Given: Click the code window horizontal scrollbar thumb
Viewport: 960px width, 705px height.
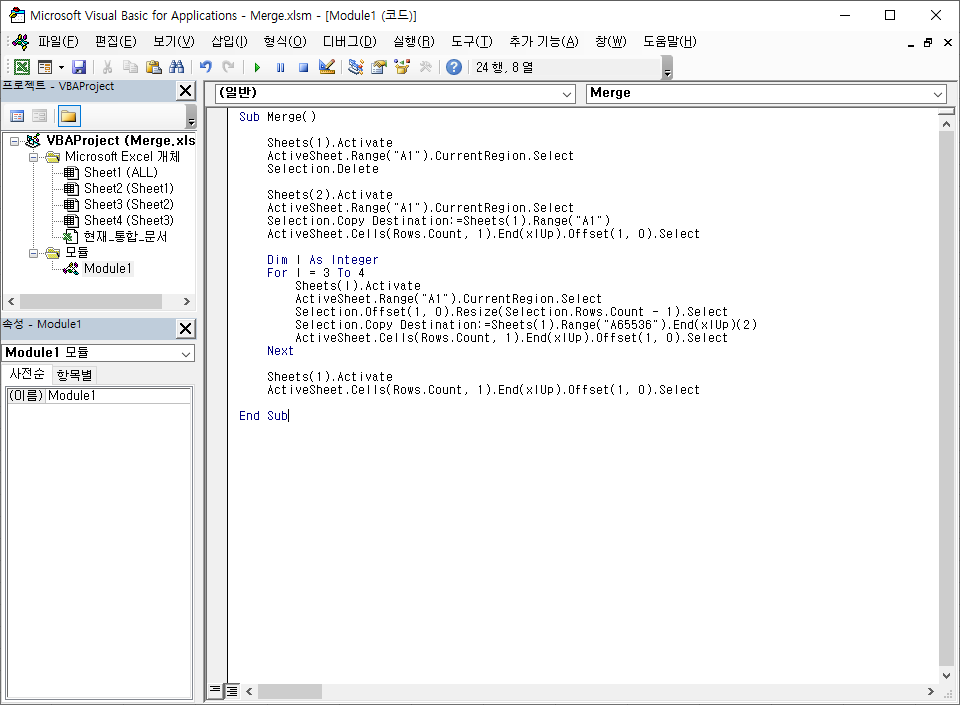Looking at the screenshot, I should 290,691.
